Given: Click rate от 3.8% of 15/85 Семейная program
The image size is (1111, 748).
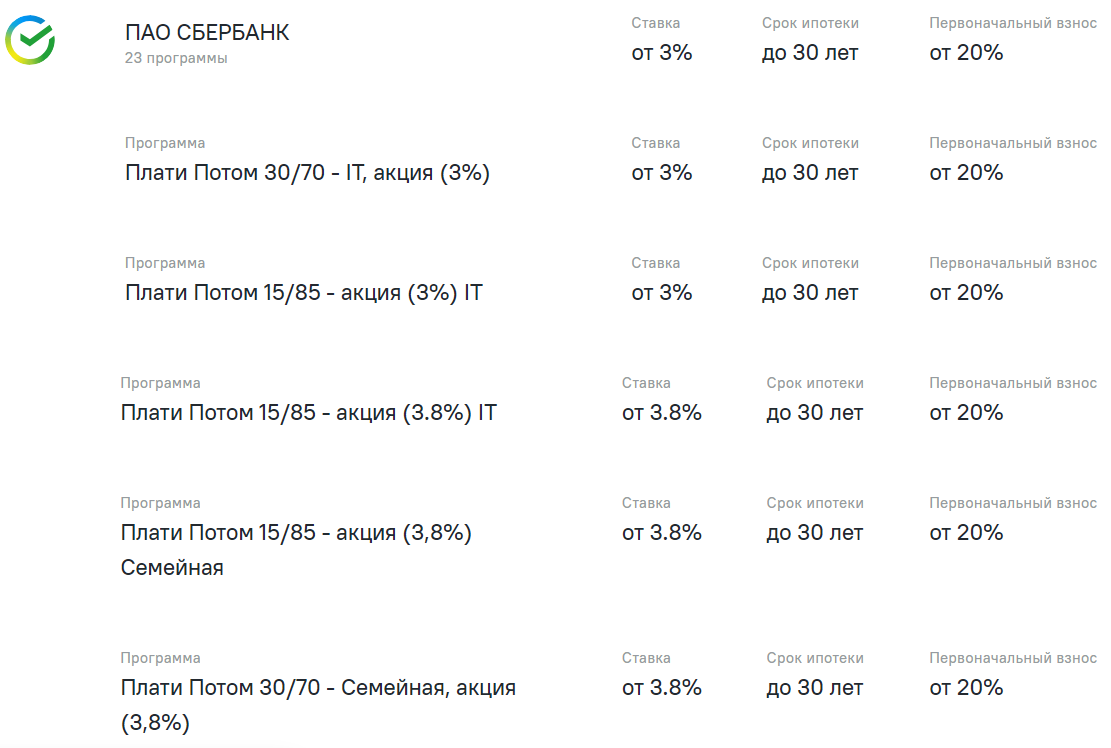Looking at the screenshot, I should [x=661, y=533].
